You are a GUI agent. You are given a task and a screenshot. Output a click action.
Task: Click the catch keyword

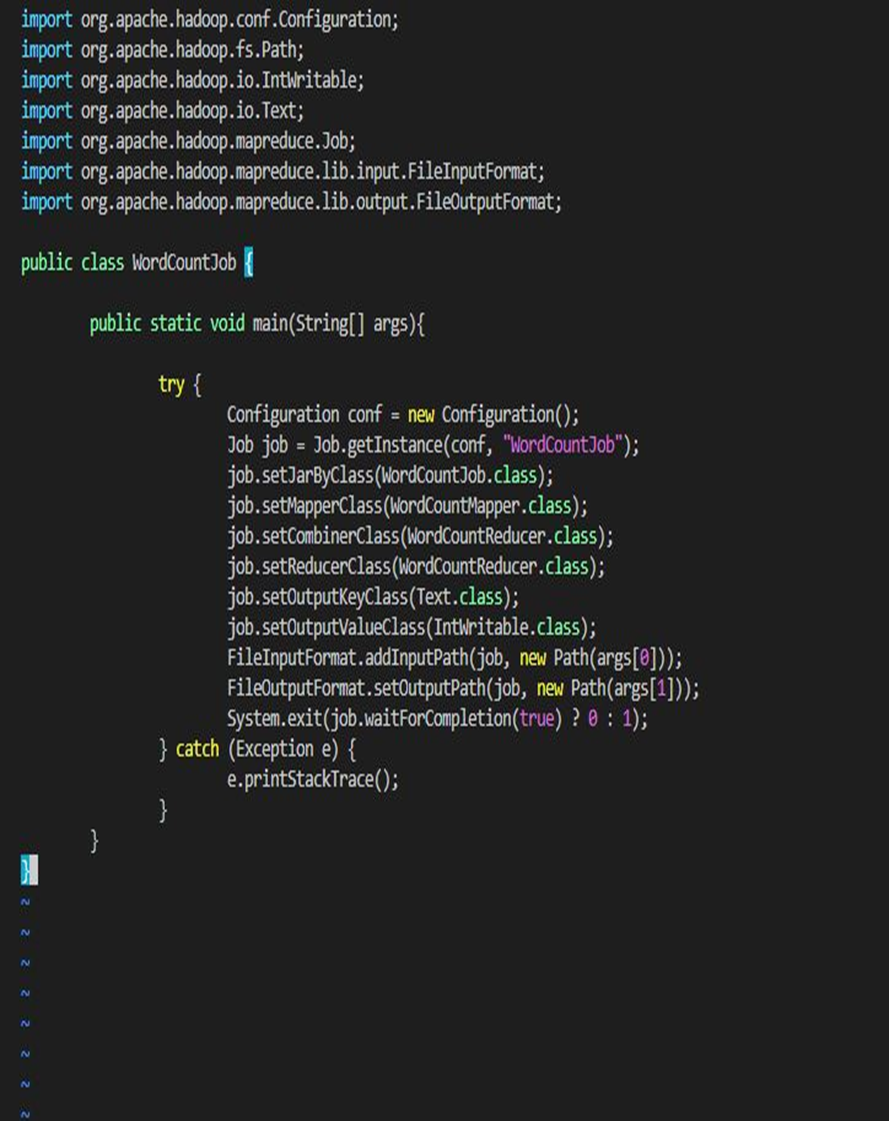197,749
